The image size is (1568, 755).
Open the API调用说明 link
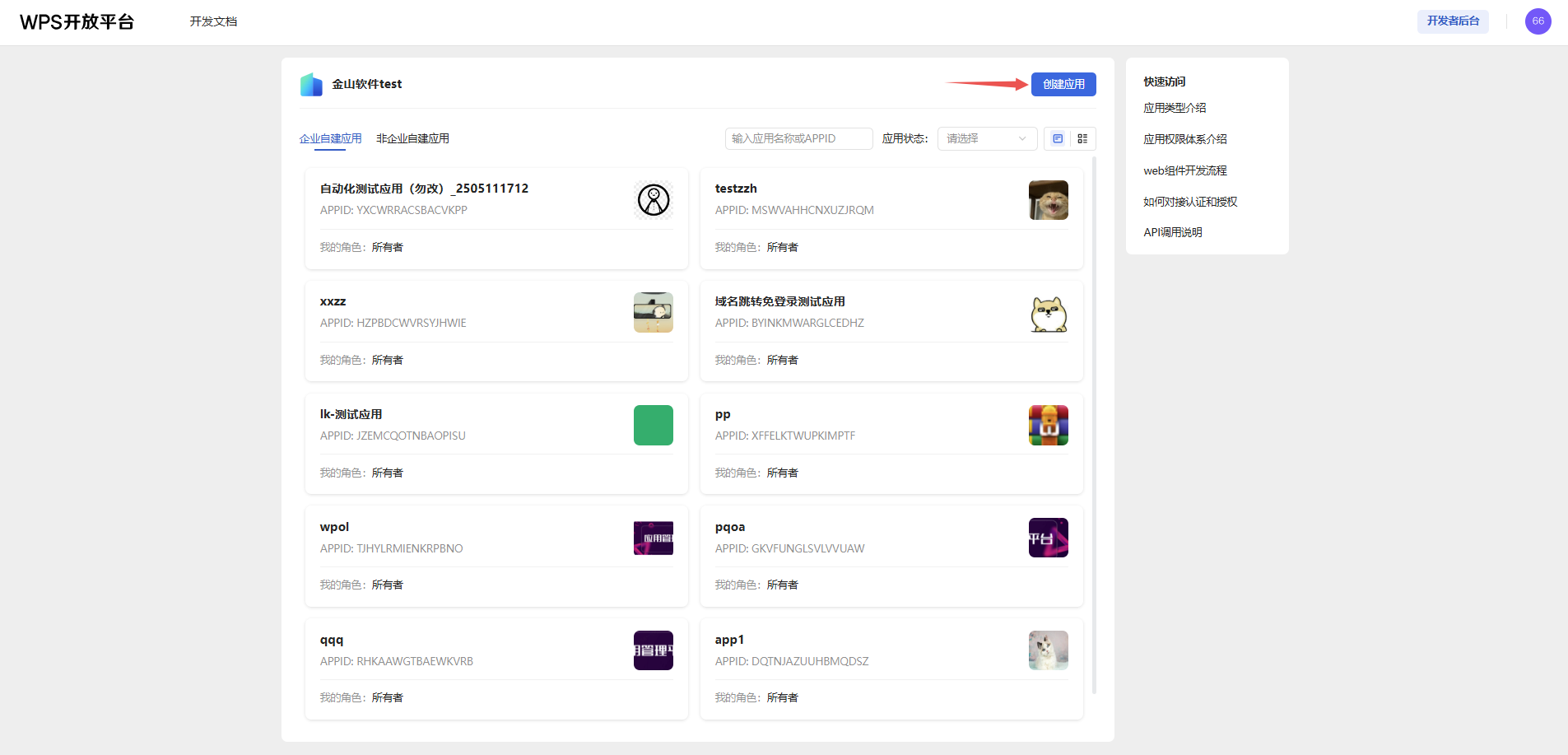pyautogui.click(x=1172, y=232)
